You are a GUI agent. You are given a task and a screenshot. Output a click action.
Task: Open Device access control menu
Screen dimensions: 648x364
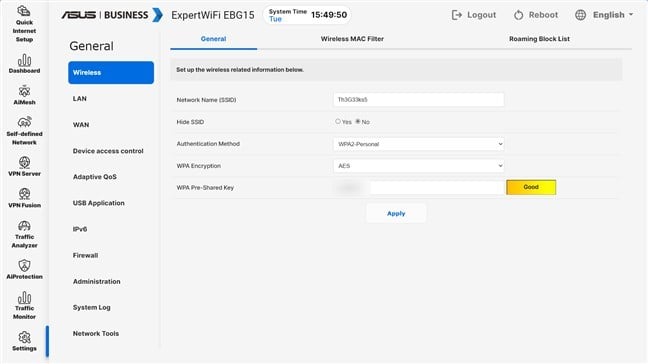coord(108,151)
